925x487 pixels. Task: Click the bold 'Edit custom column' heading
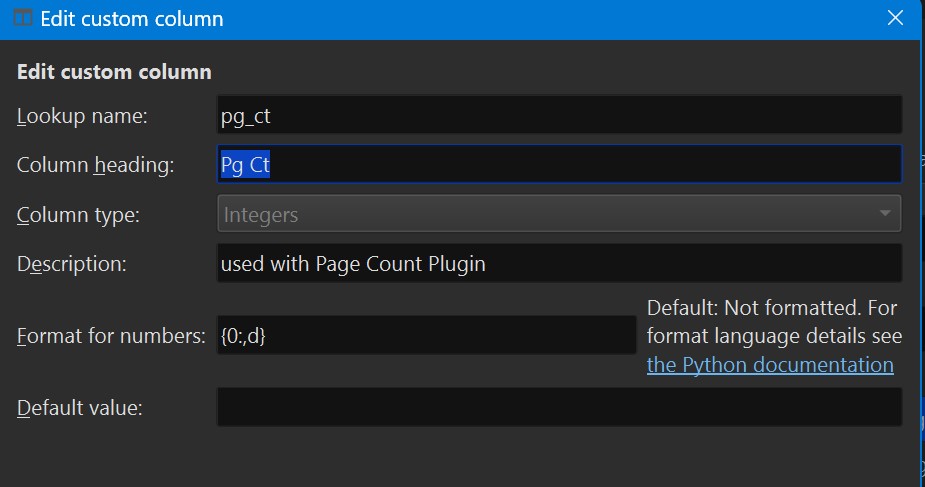pyautogui.click(x=114, y=72)
